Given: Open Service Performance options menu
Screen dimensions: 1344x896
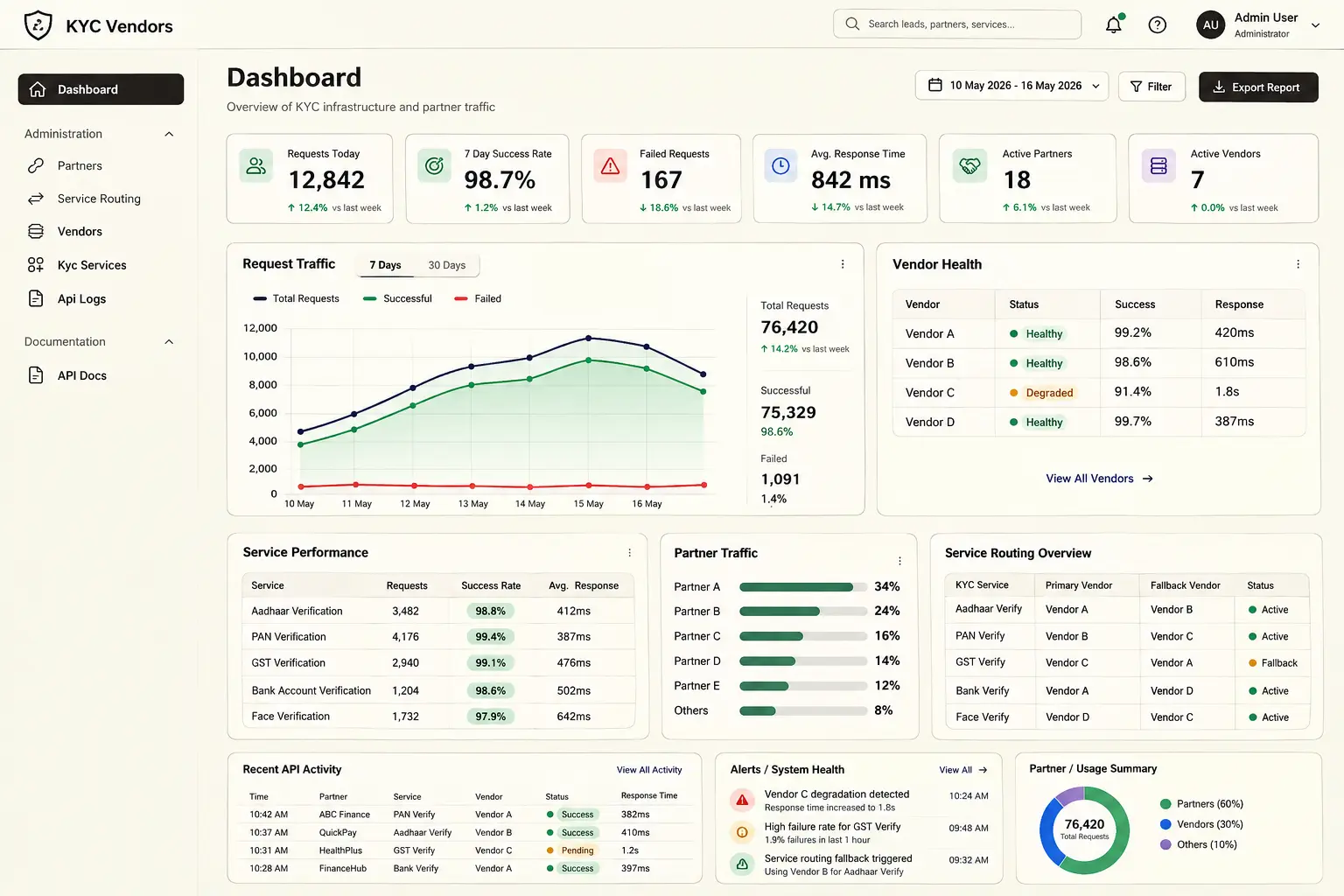Looking at the screenshot, I should coord(629,553).
